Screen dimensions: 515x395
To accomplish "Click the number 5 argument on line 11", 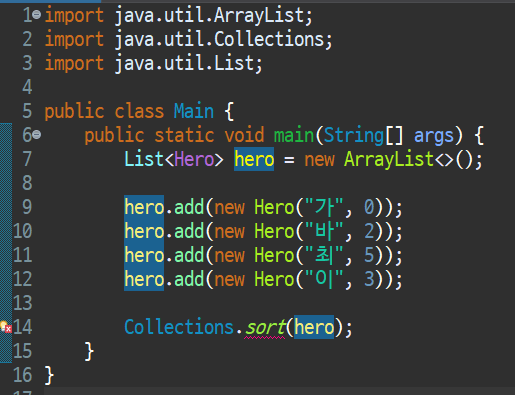I will (x=369, y=255).
